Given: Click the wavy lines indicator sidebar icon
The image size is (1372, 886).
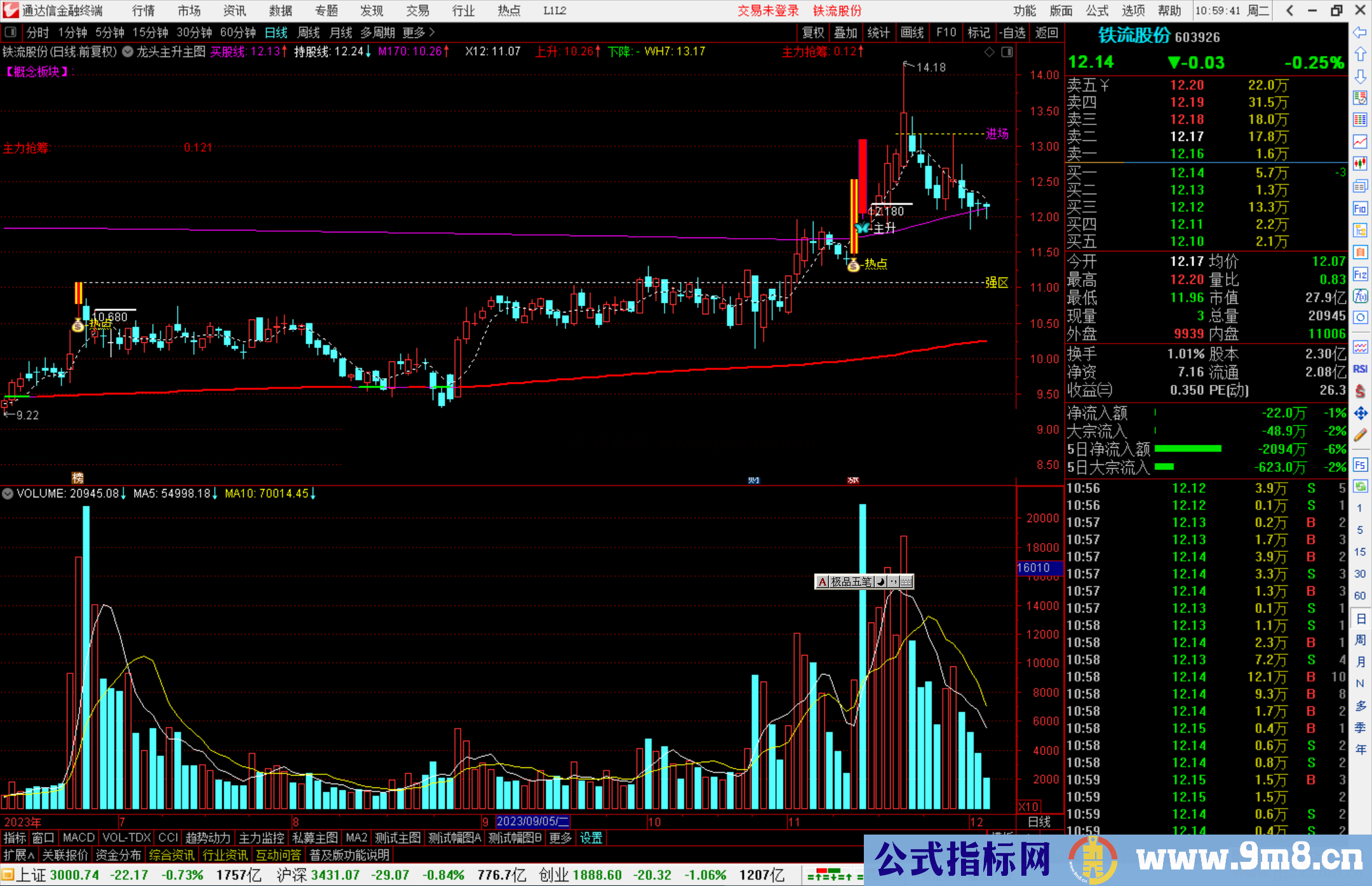Looking at the screenshot, I should tap(1360, 347).
